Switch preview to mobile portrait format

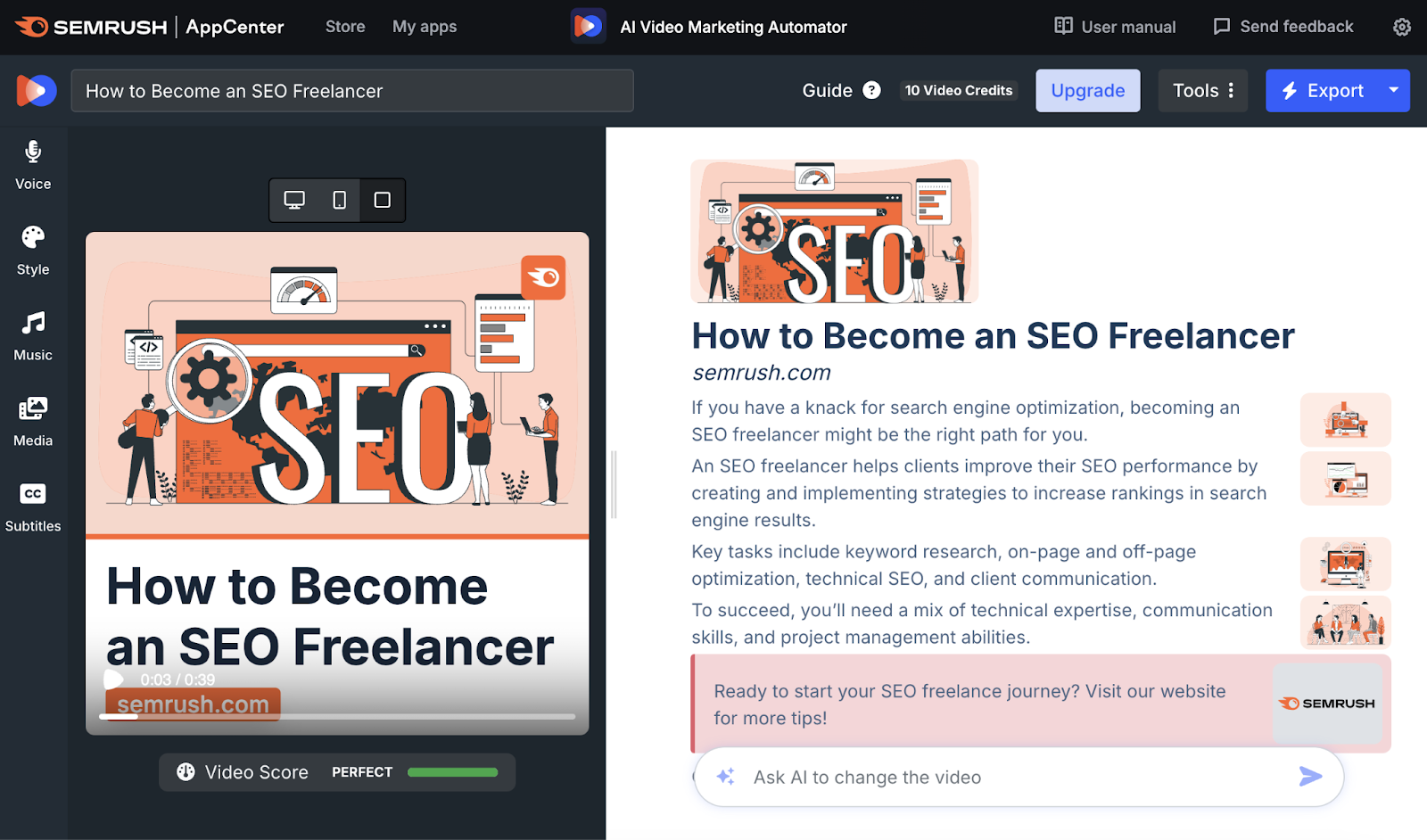[339, 200]
